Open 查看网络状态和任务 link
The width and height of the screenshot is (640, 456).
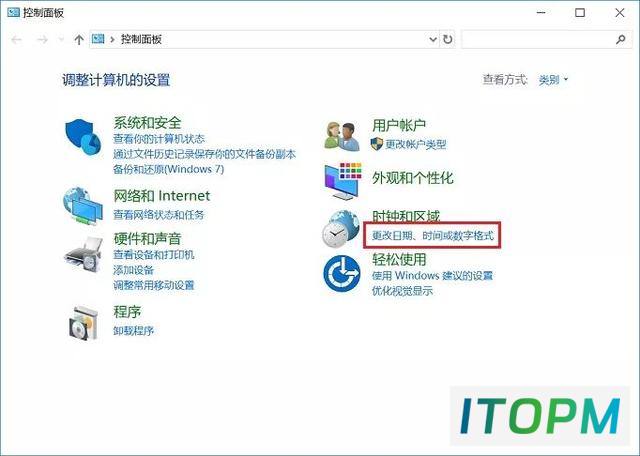(x=158, y=214)
